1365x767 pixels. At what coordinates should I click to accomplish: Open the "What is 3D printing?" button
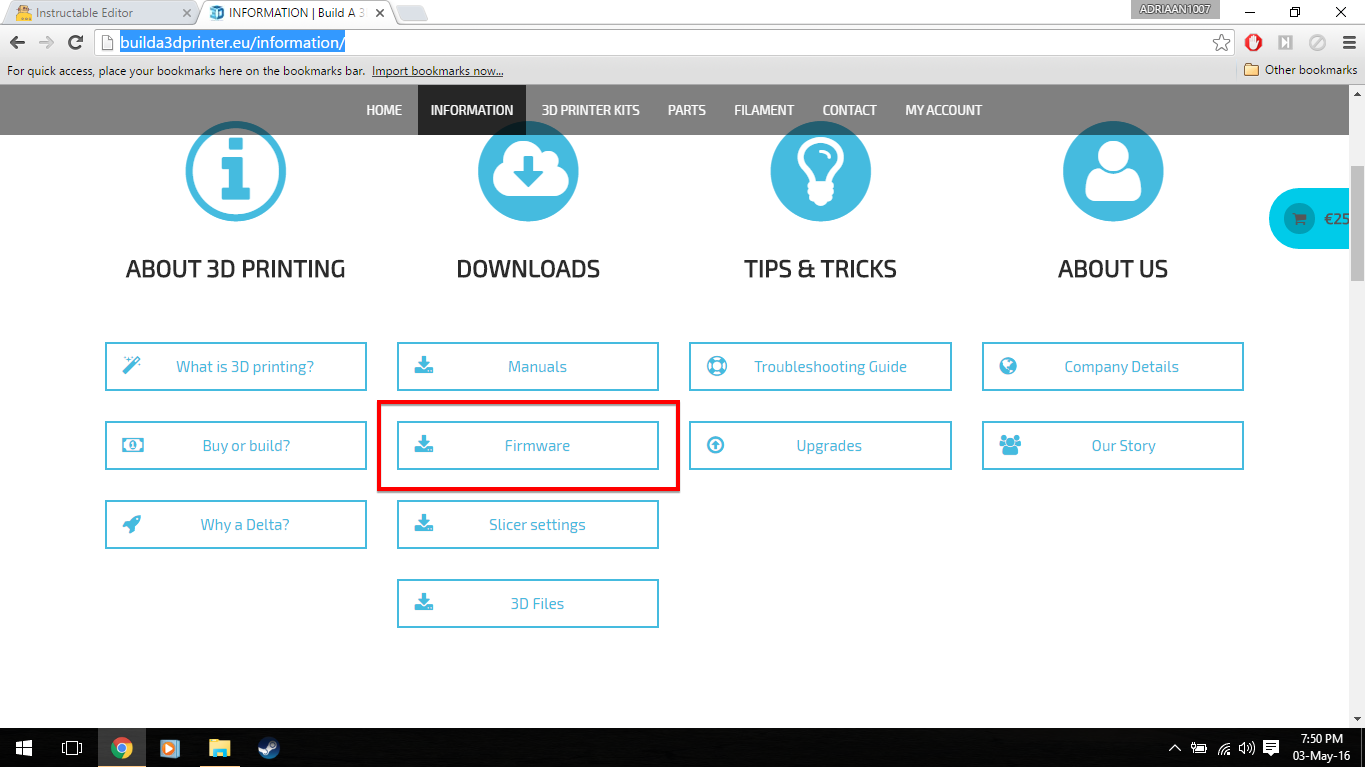[x=236, y=366]
